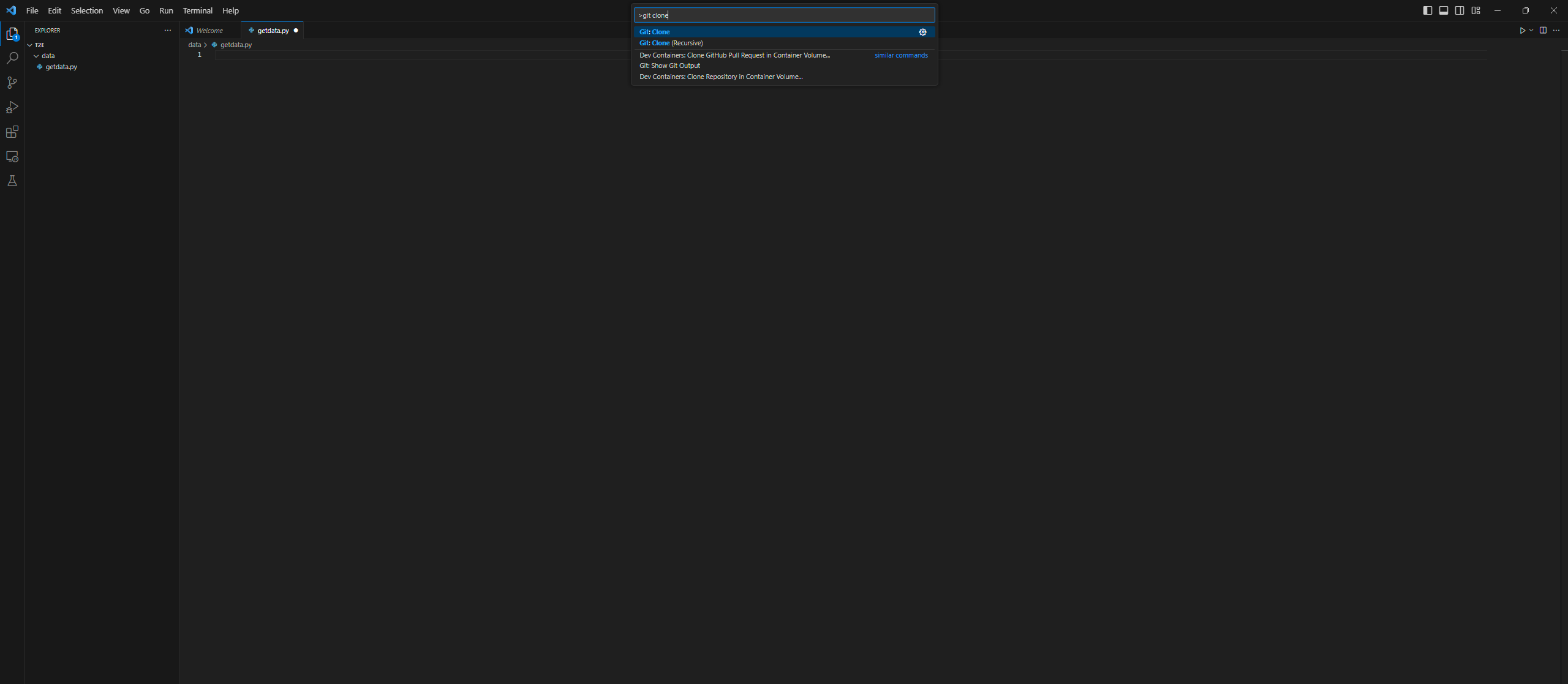This screenshot has width=1568, height=684.
Task: Toggle the bottom panel visibility
Action: (x=1444, y=10)
